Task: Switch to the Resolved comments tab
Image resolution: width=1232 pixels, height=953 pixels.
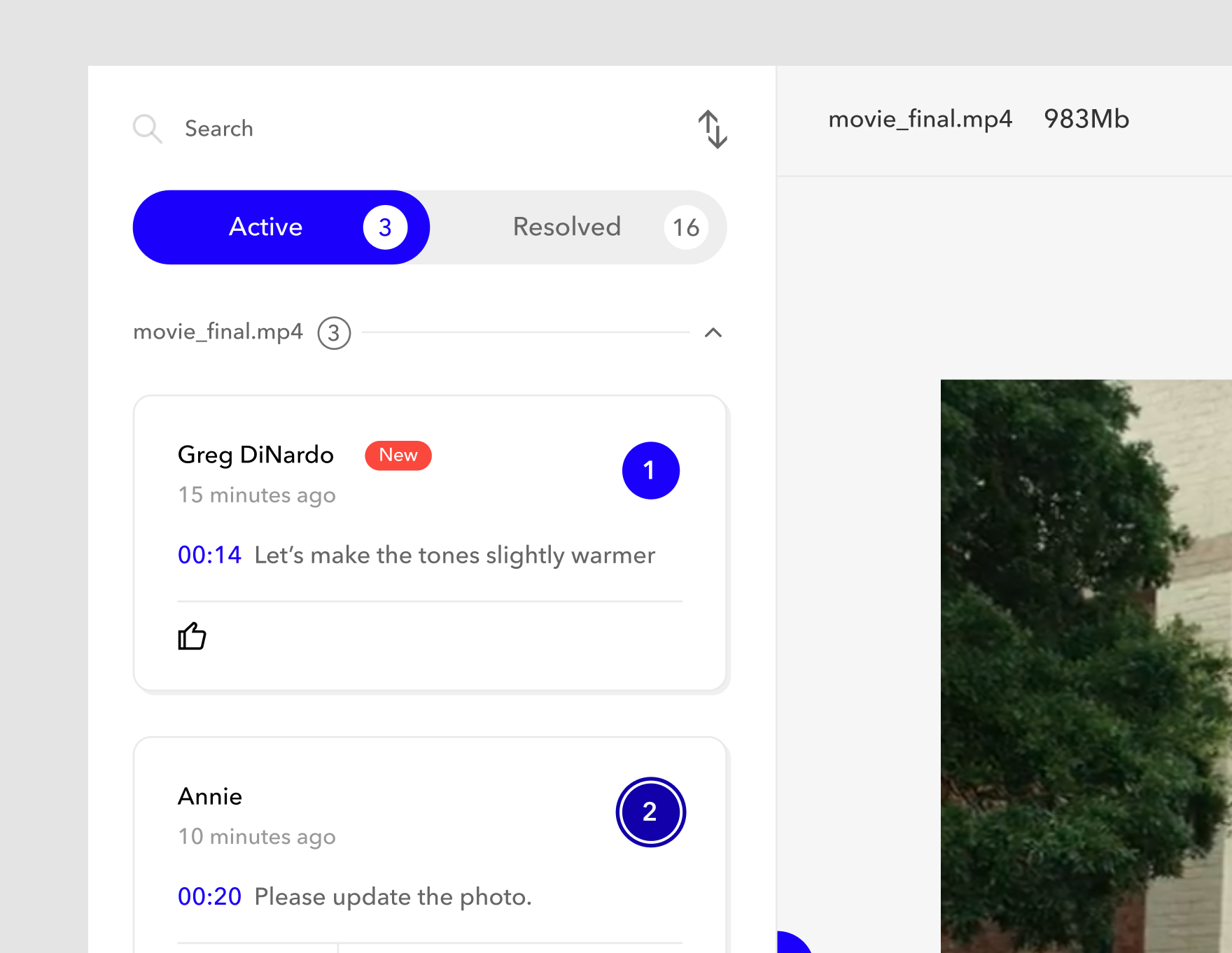Action: pyautogui.click(x=567, y=227)
